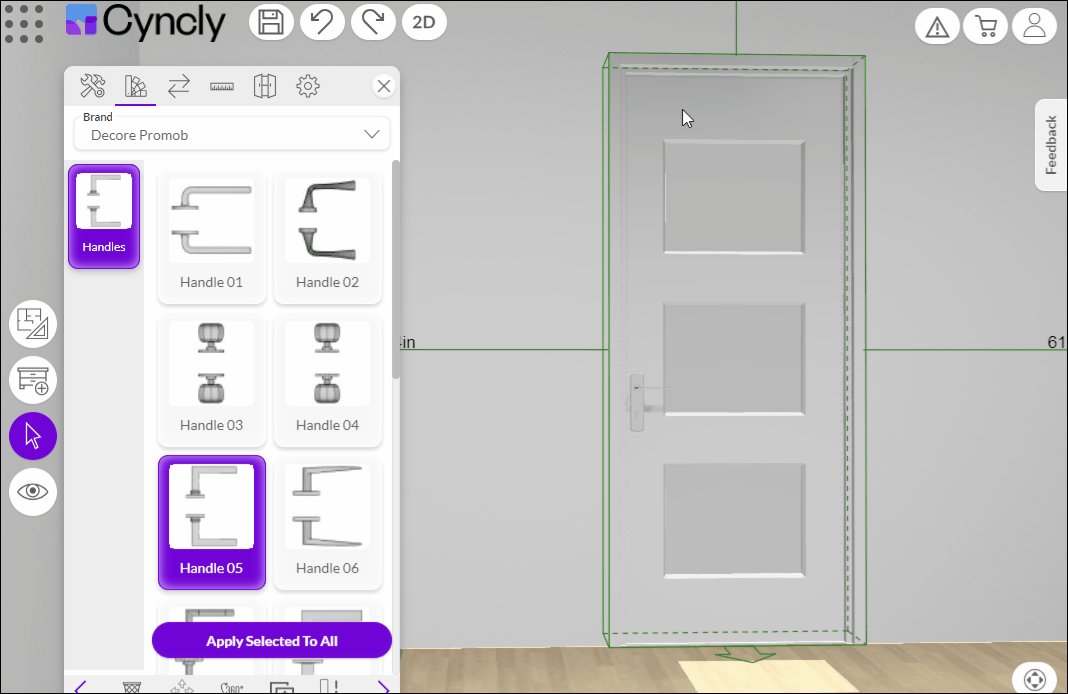Switch to the 2D view
This screenshot has width=1068, height=694.
[x=424, y=22]
